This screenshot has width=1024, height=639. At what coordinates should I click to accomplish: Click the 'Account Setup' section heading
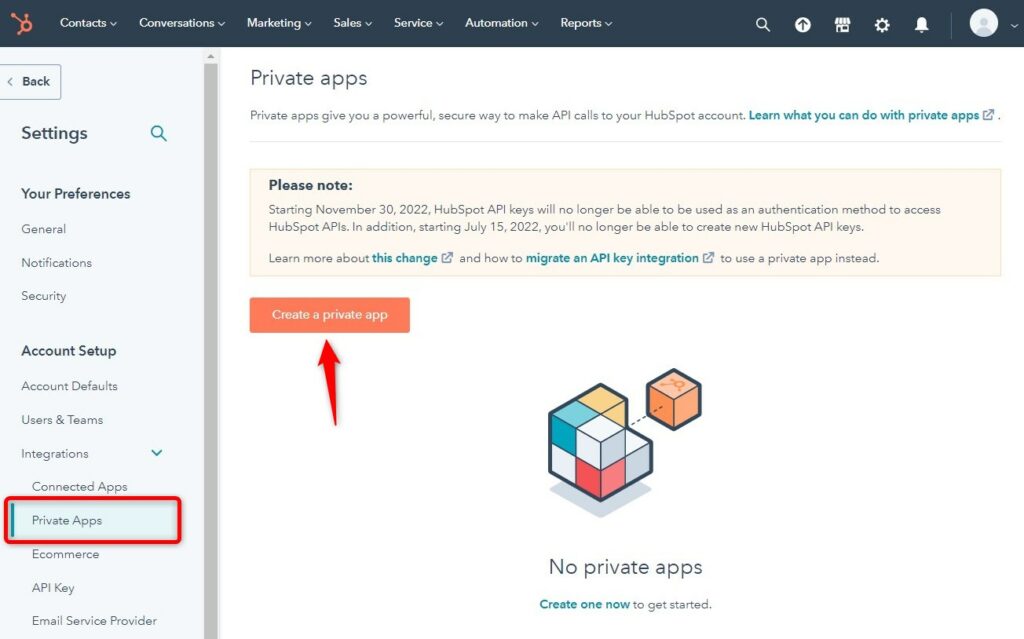point(69,351)
